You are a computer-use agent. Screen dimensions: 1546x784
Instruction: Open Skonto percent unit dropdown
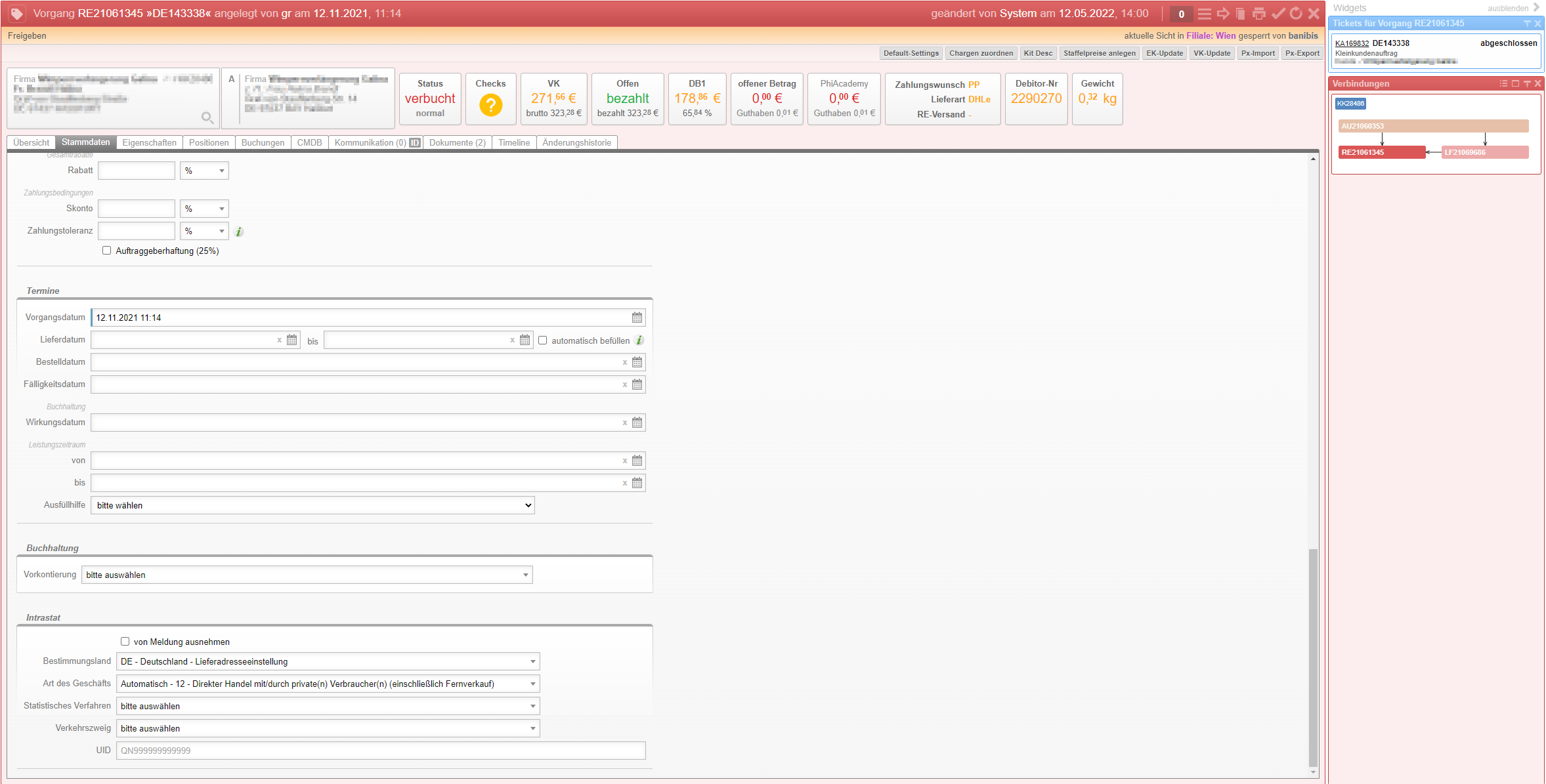click(x=204, y=209)
